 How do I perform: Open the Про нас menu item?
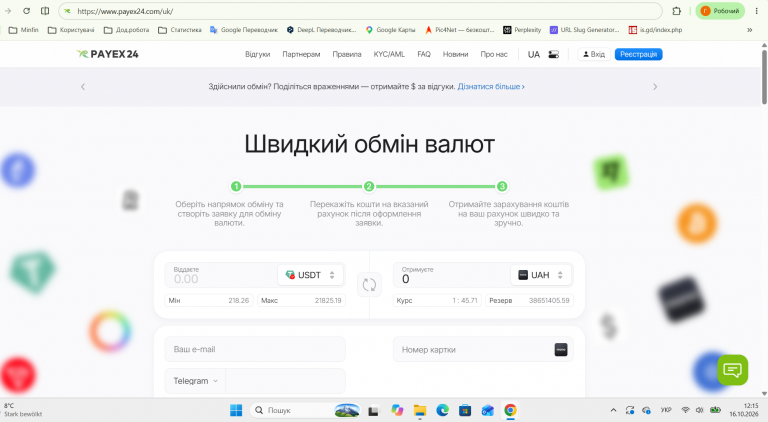click(494, 54)
